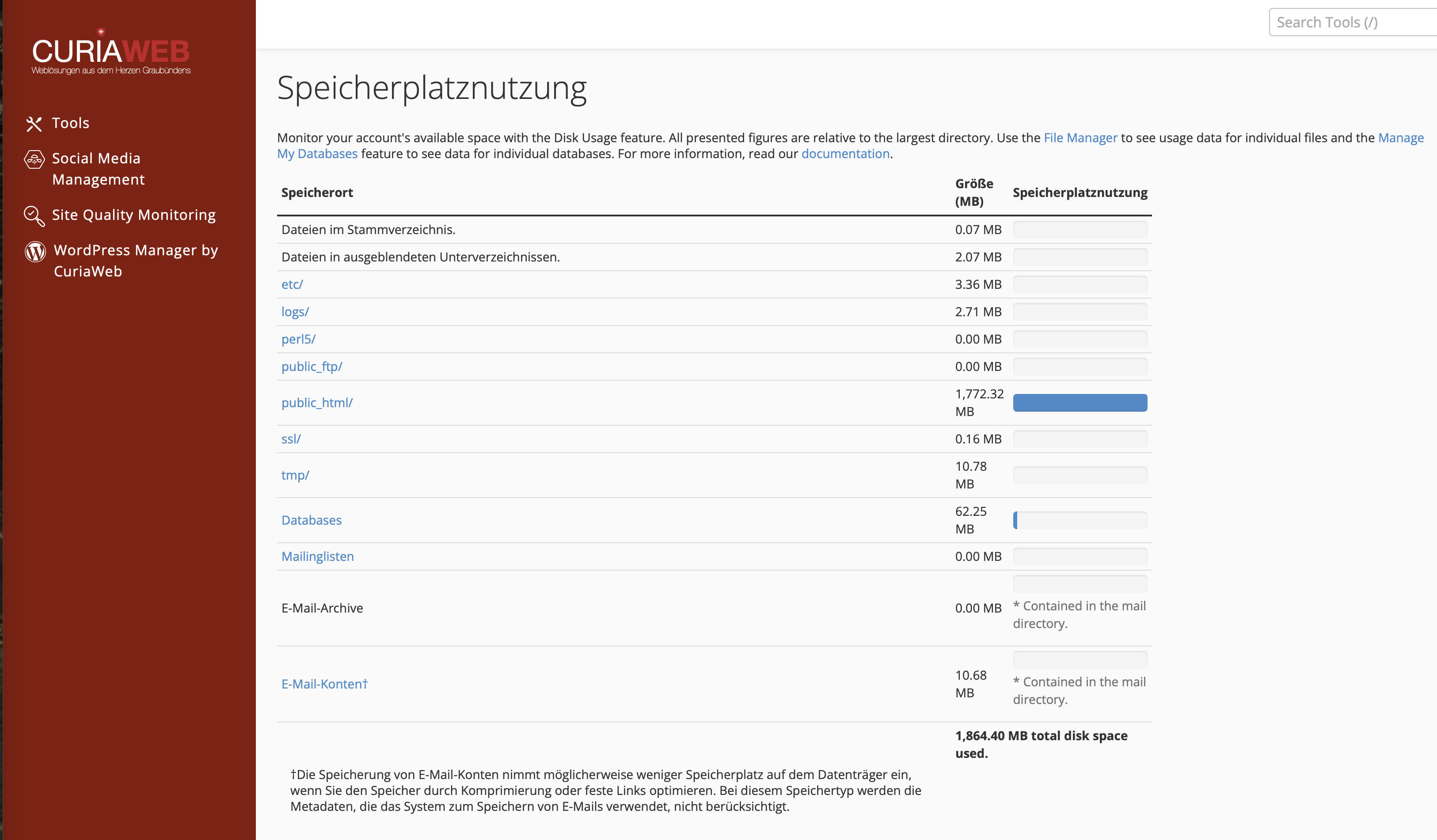
Task: Click the Größe (MB) column header
Action: (974, 193)
